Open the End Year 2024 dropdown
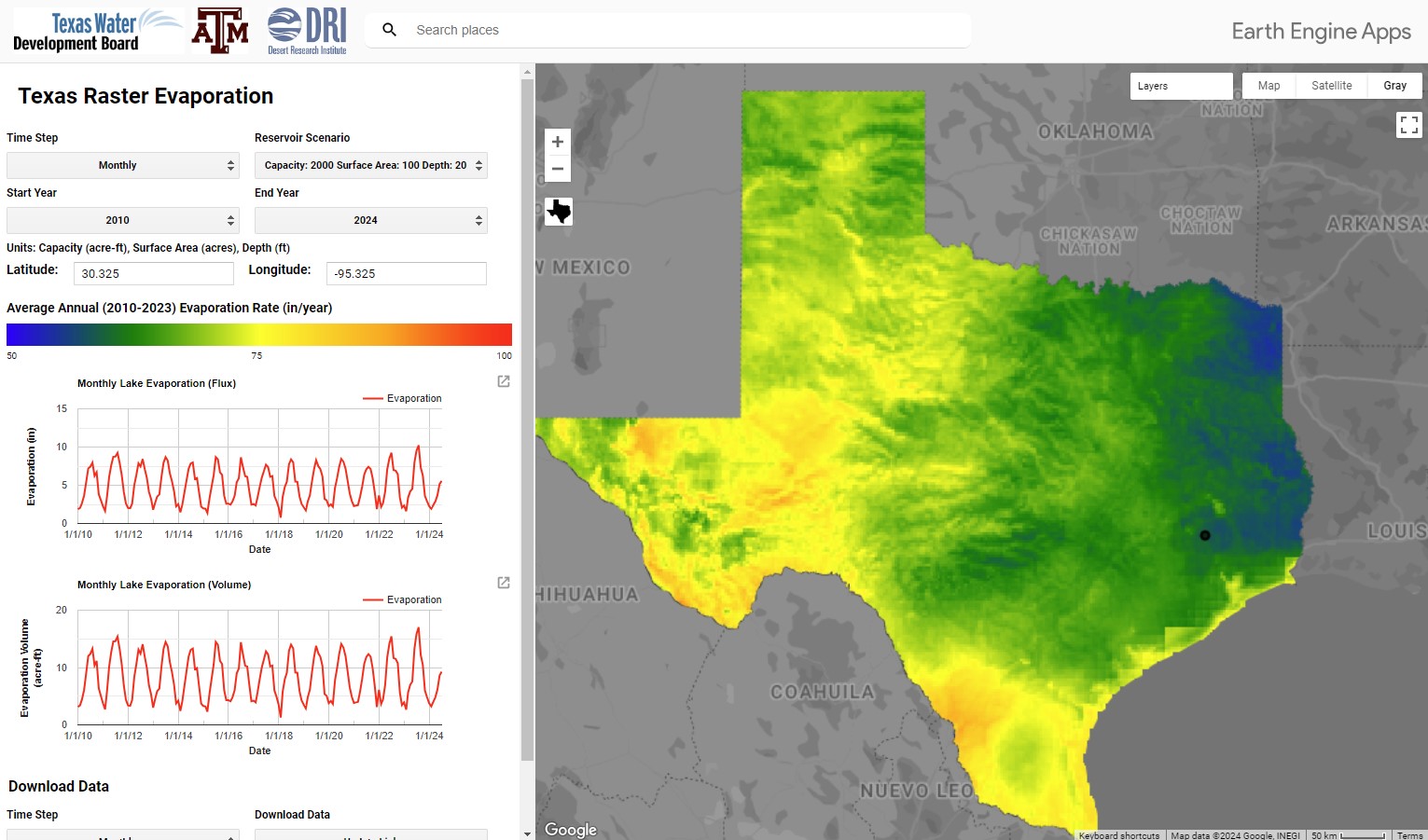The width and height of the screenshot is (1428, 840). pos(371,220)
